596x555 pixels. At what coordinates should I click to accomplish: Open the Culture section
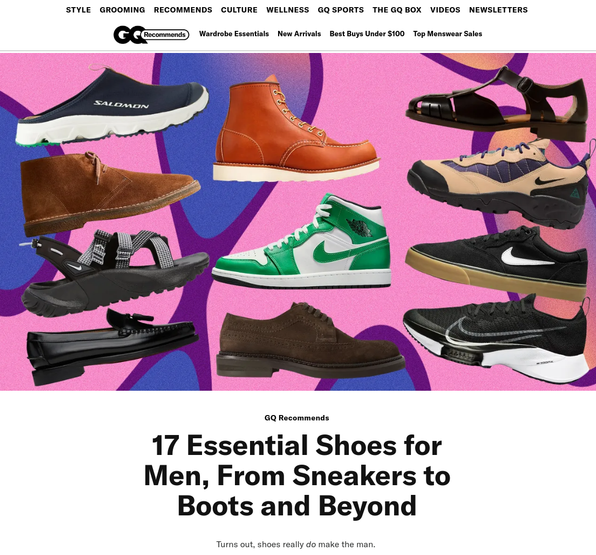[239, 10]
